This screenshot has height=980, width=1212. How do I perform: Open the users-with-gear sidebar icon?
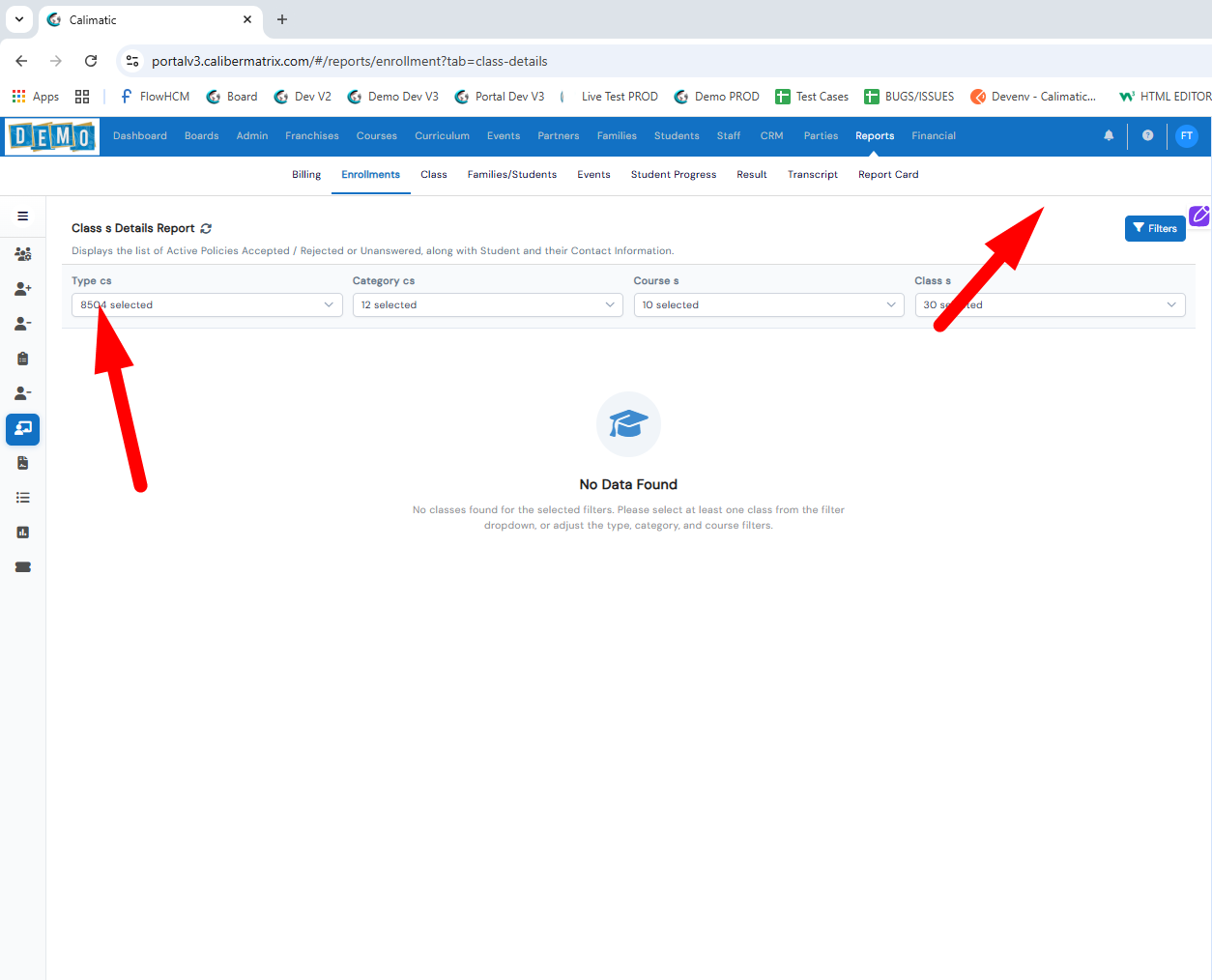click(x=22, y=254)
